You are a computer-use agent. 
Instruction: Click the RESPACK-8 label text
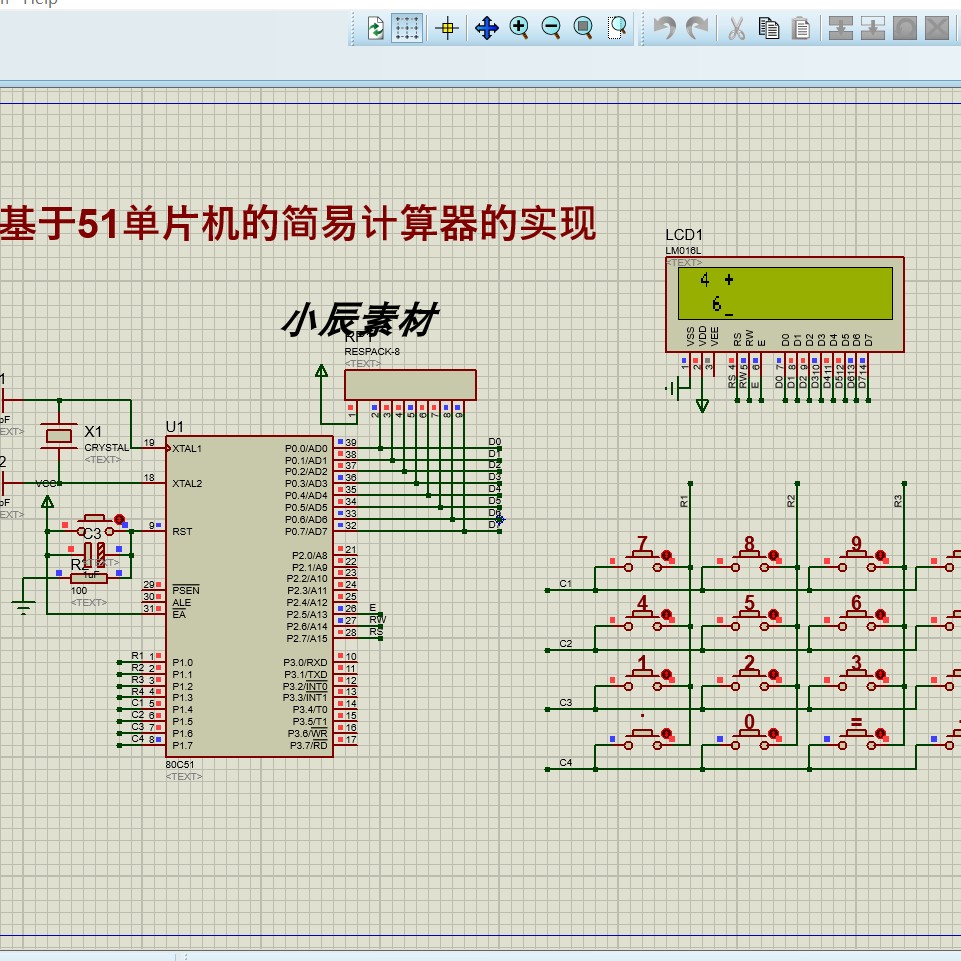click(x=372, y=352)
